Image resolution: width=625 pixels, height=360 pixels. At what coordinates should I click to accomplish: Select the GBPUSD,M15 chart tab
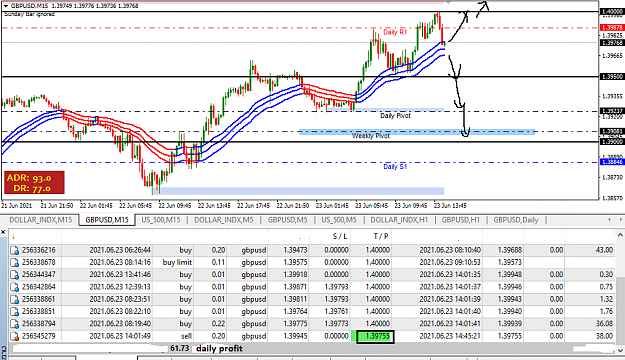pos(107,220)
